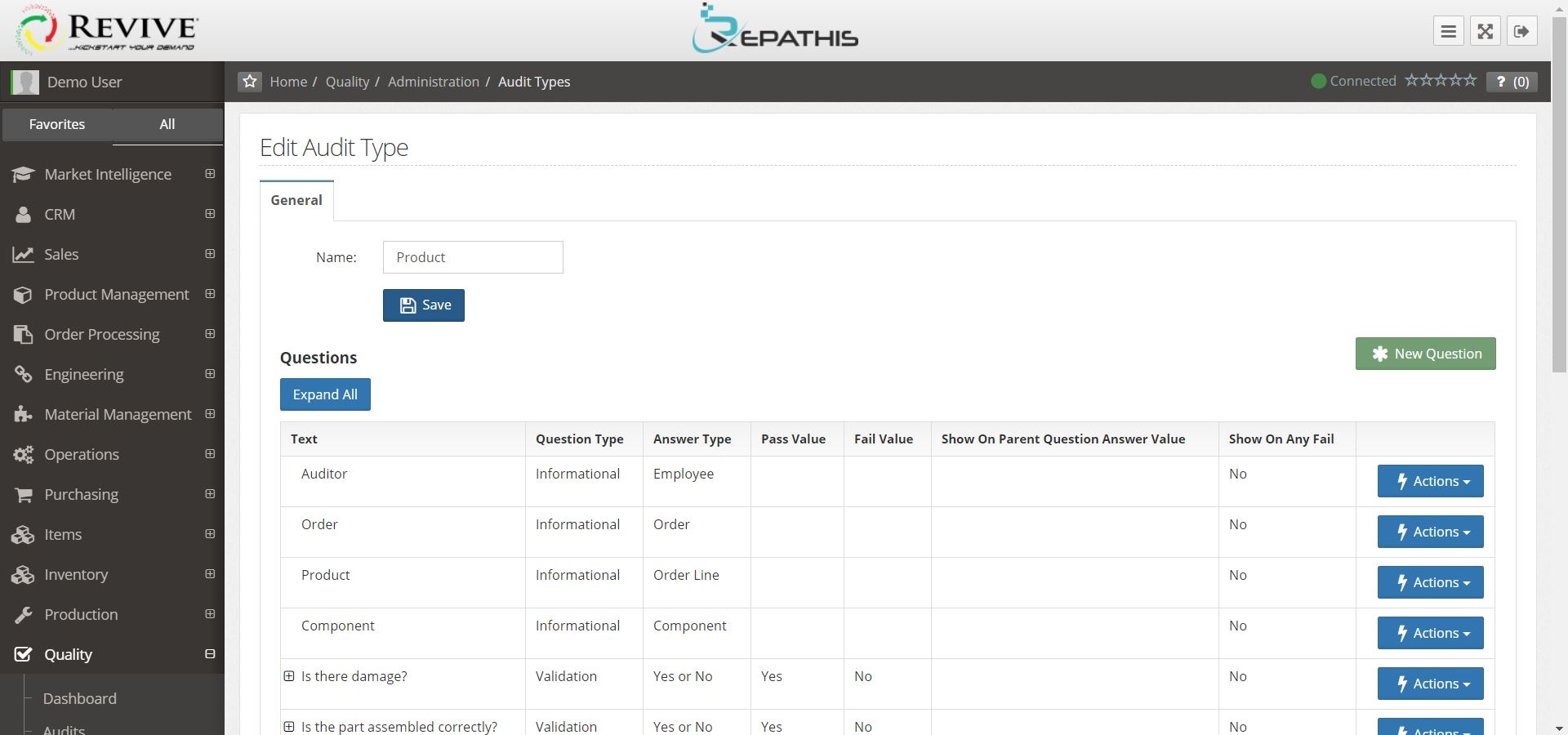
Task: Click the Expand All button
Action: (325, 394)
